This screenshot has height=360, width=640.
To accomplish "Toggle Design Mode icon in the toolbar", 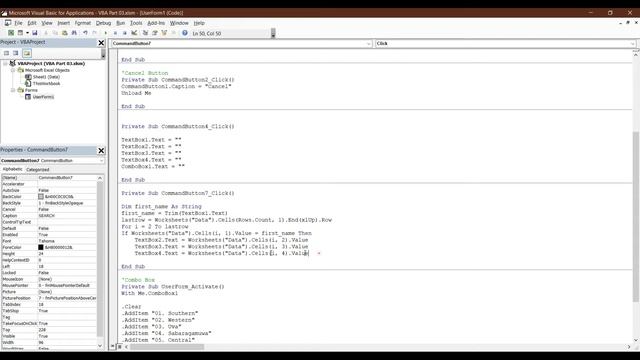I will coord(134,33).
